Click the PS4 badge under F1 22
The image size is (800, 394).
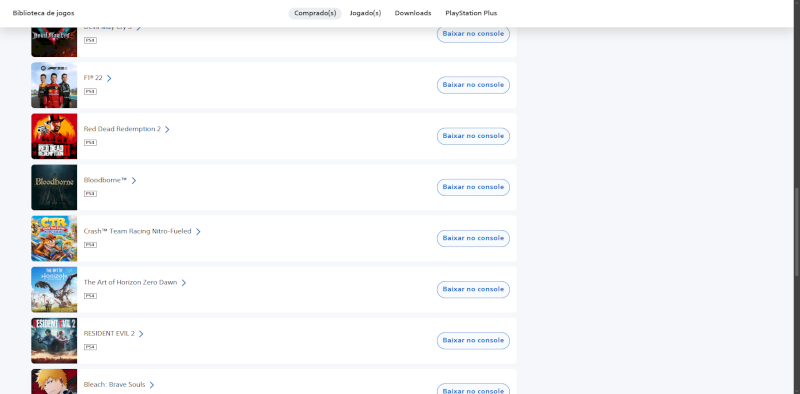pos(90,91)
